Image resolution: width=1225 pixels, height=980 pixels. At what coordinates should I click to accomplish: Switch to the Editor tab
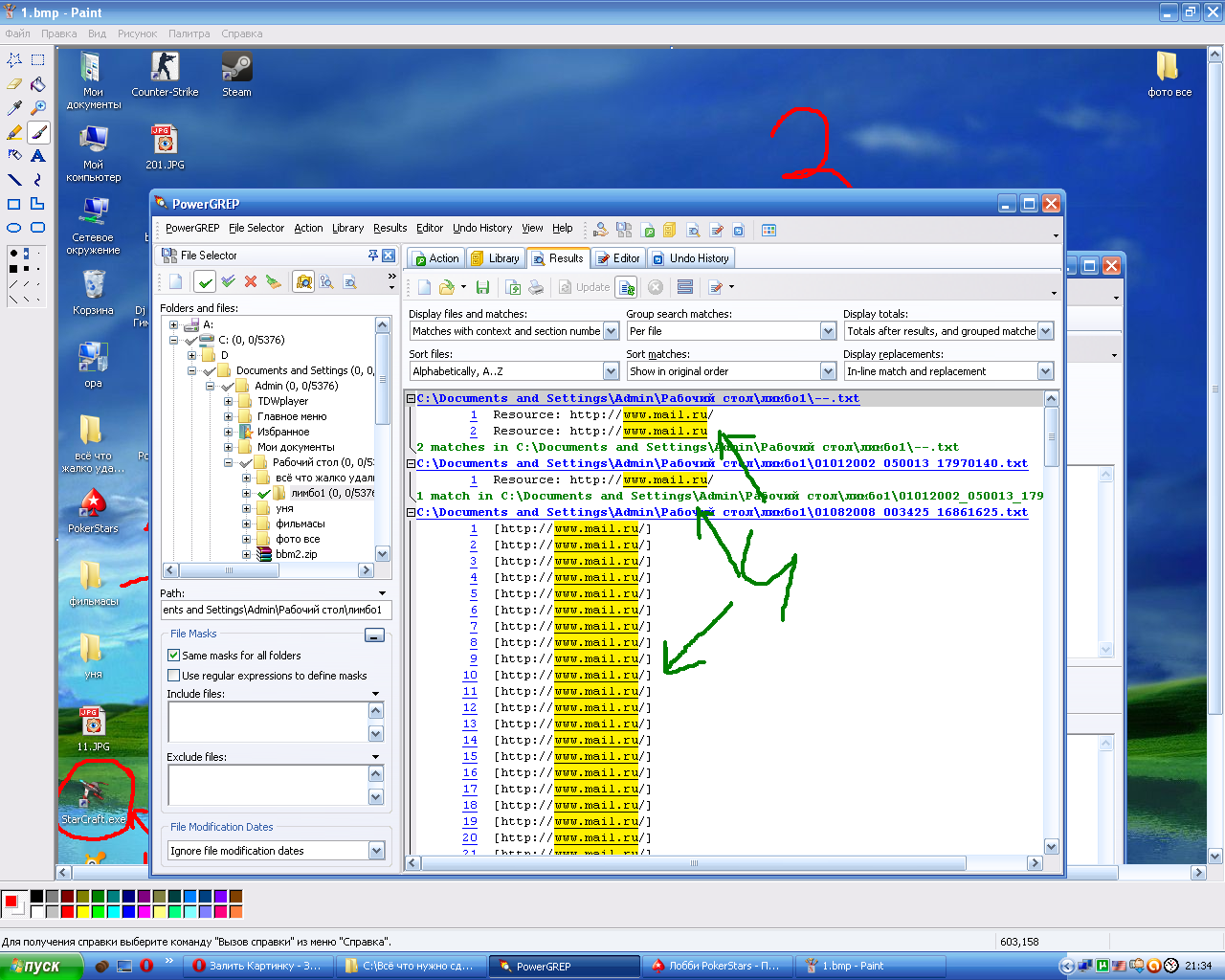tap(618, 258)
